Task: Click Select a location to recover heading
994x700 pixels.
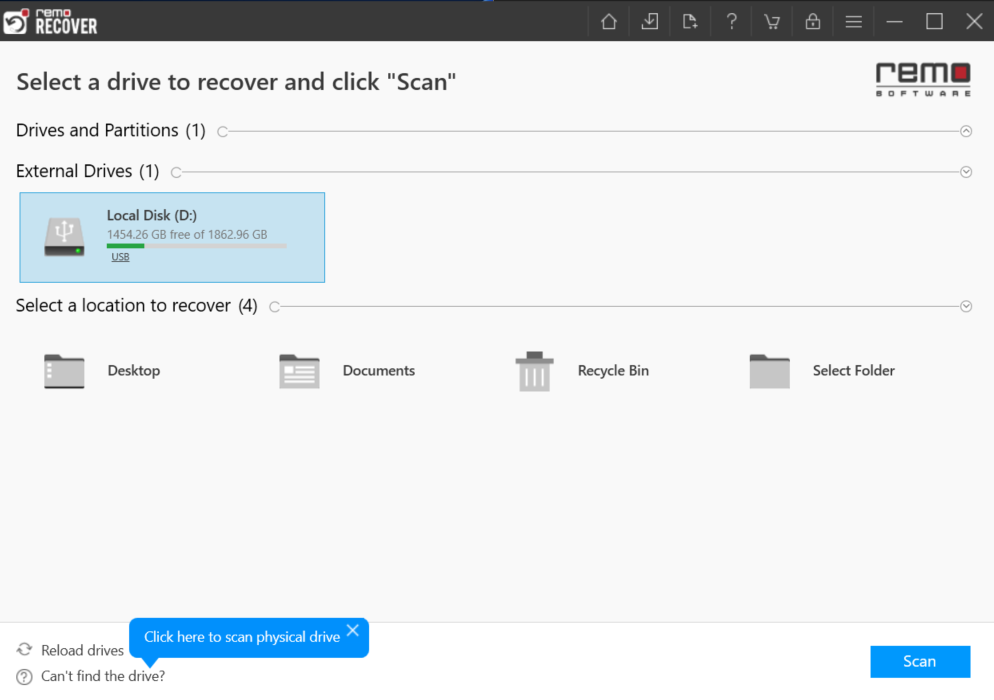Action: click(x=136, y=306)
